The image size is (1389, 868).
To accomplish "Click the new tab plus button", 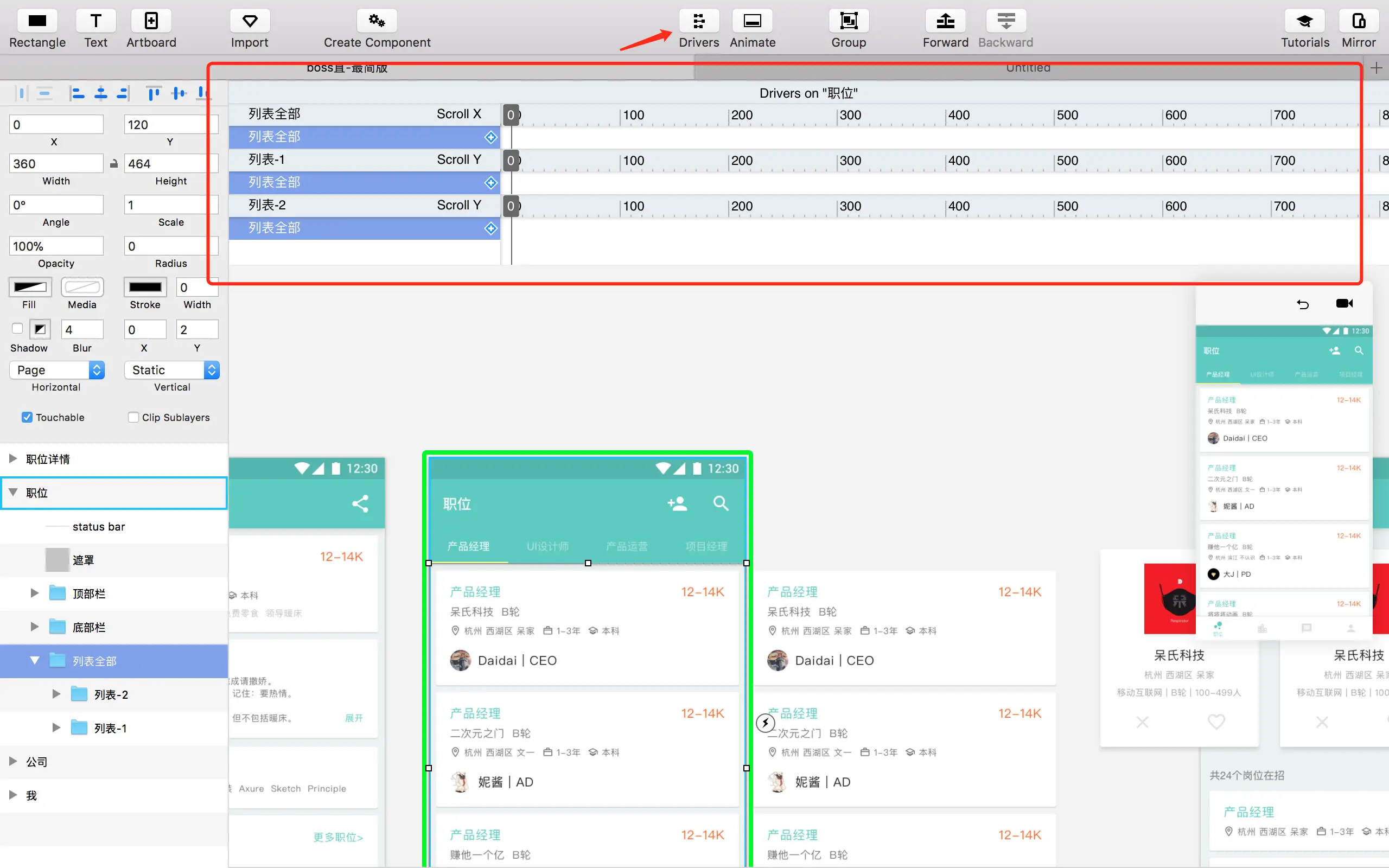I will click(x=1376, y=68).
